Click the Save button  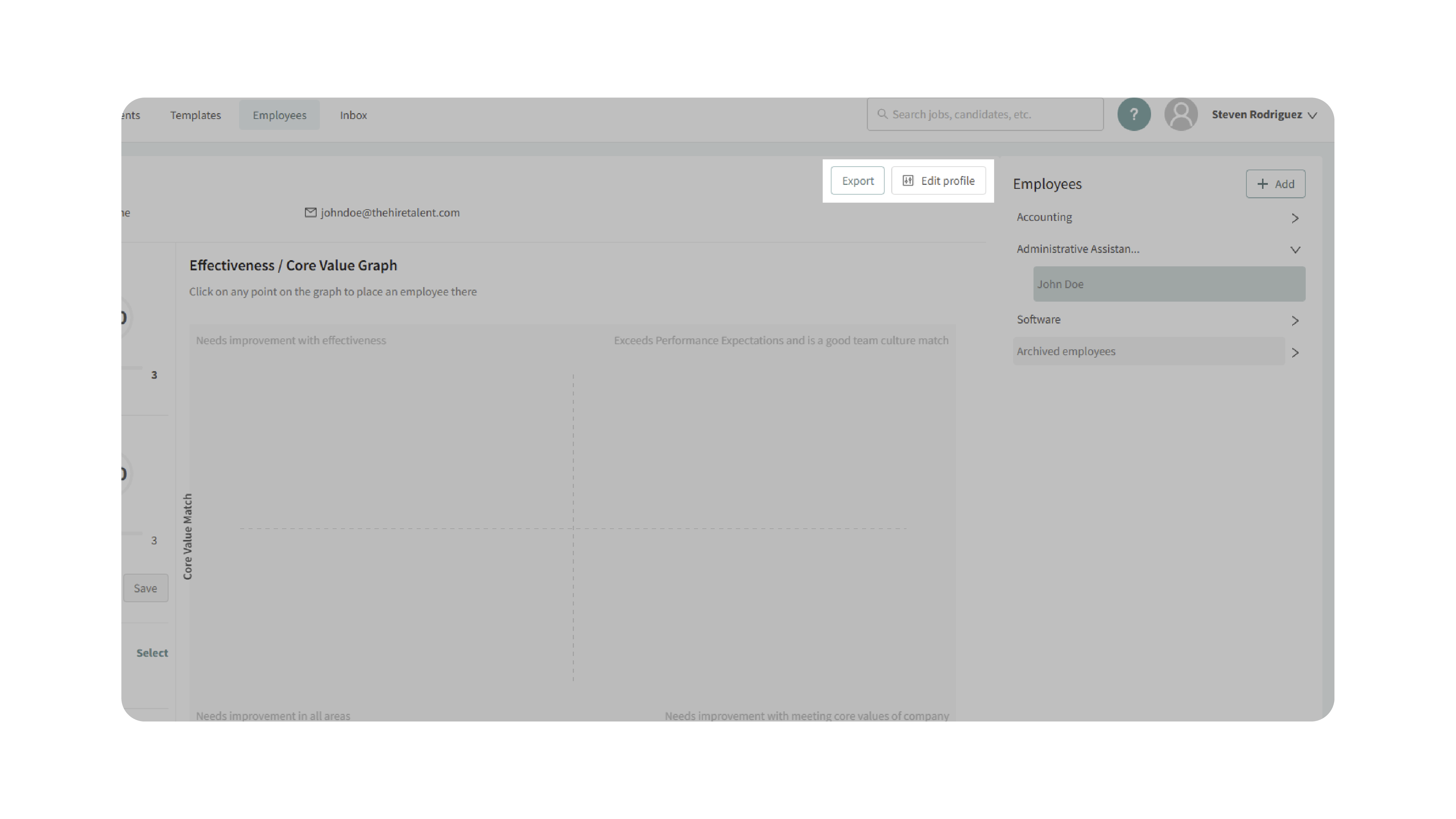pyautogui.click(x=145, y=588)
